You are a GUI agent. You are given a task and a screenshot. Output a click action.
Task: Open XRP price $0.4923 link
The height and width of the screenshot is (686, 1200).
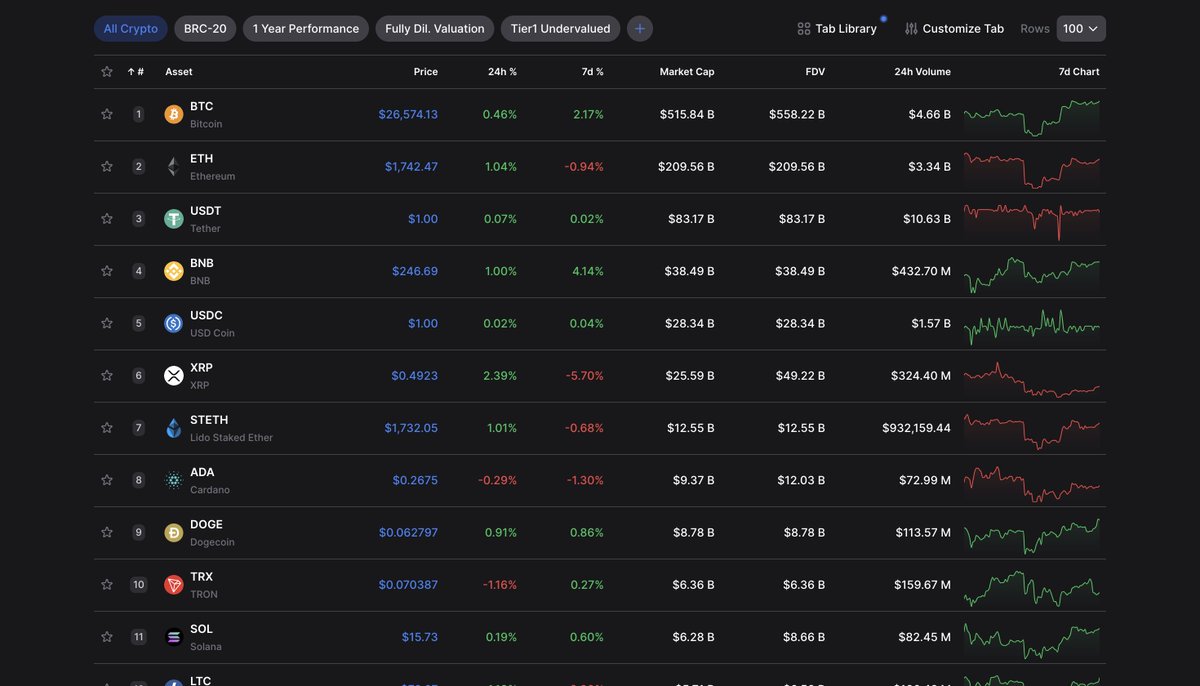tap(414, 376)
